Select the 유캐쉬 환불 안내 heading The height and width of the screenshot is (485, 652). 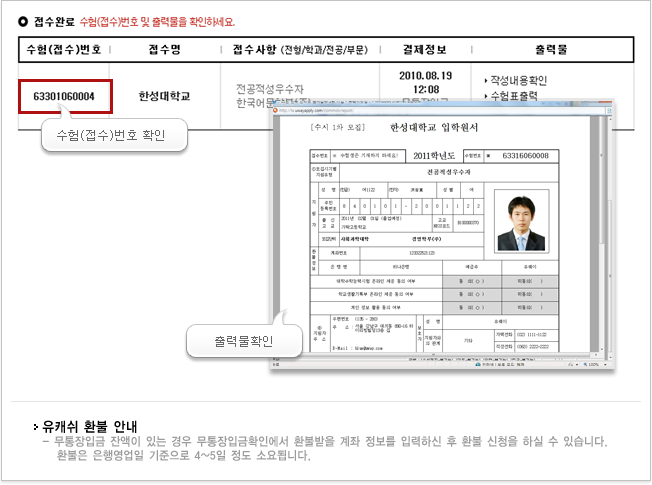click(x=89, y=426)
